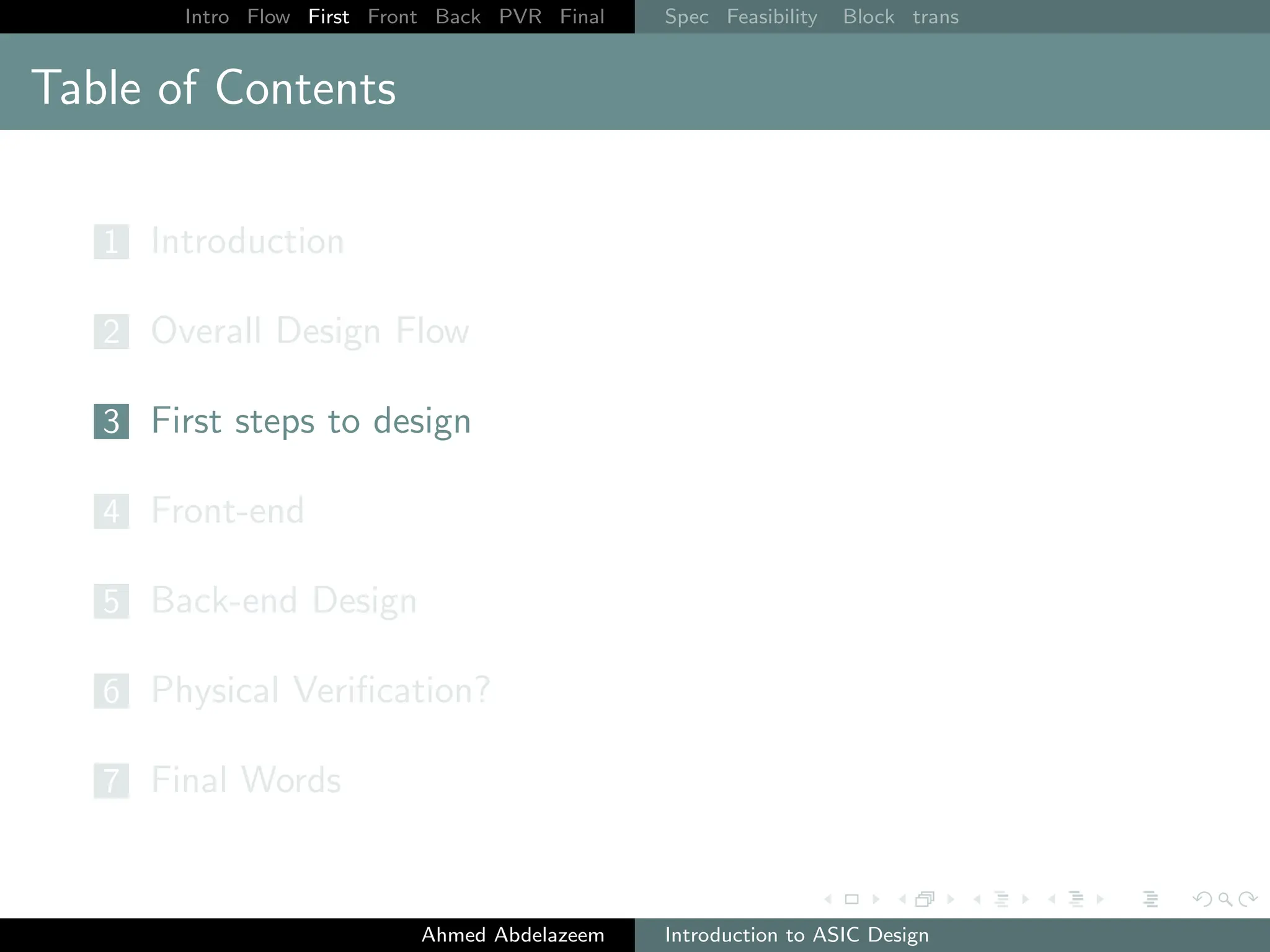1270x952 pixels.
Task: Click the slide rectangle navigation icon
Action: tap(852, 899)
